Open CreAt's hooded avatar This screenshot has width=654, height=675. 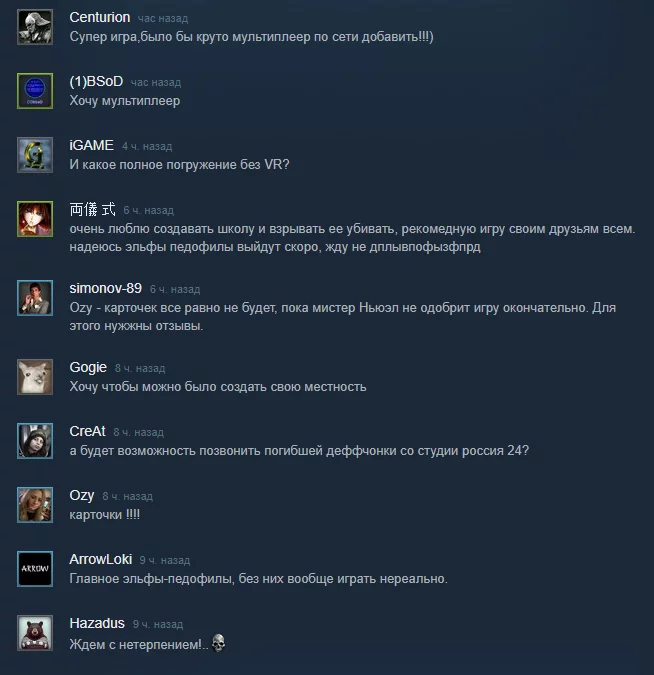pyautogui.click(x=35, y=441)
